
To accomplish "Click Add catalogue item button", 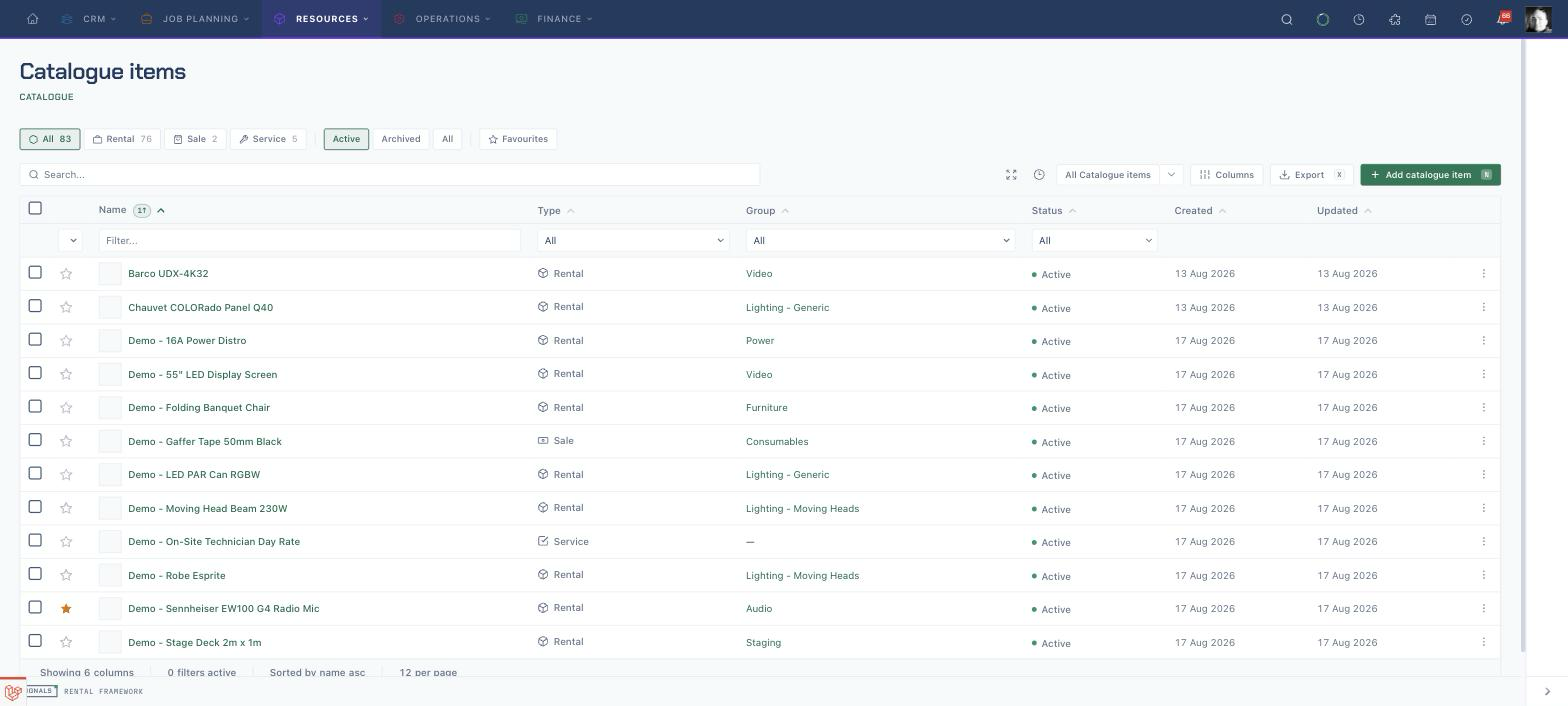I will pos(1430,175).
